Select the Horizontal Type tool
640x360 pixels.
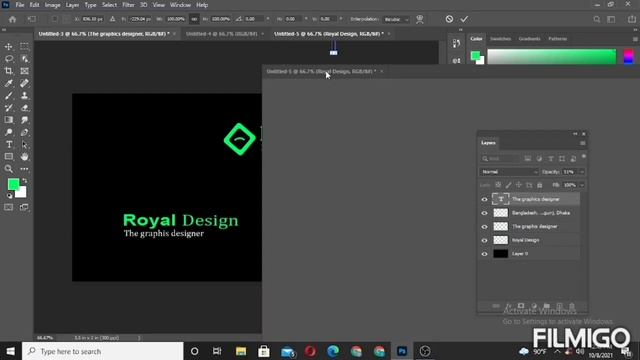click(x=9, y=144)
